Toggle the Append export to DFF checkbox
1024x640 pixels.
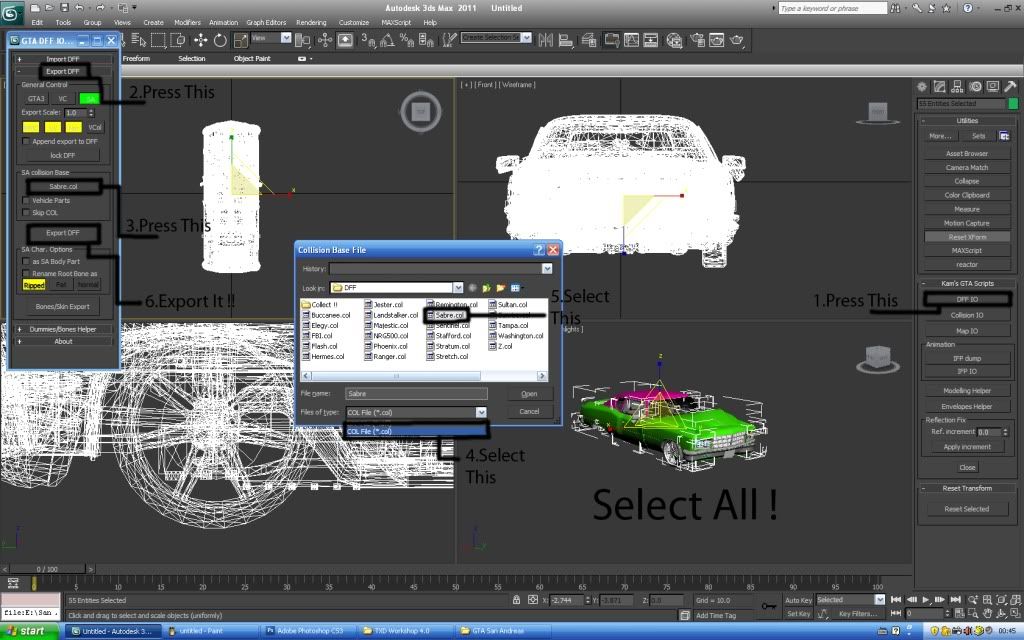[x=26, y=141]
